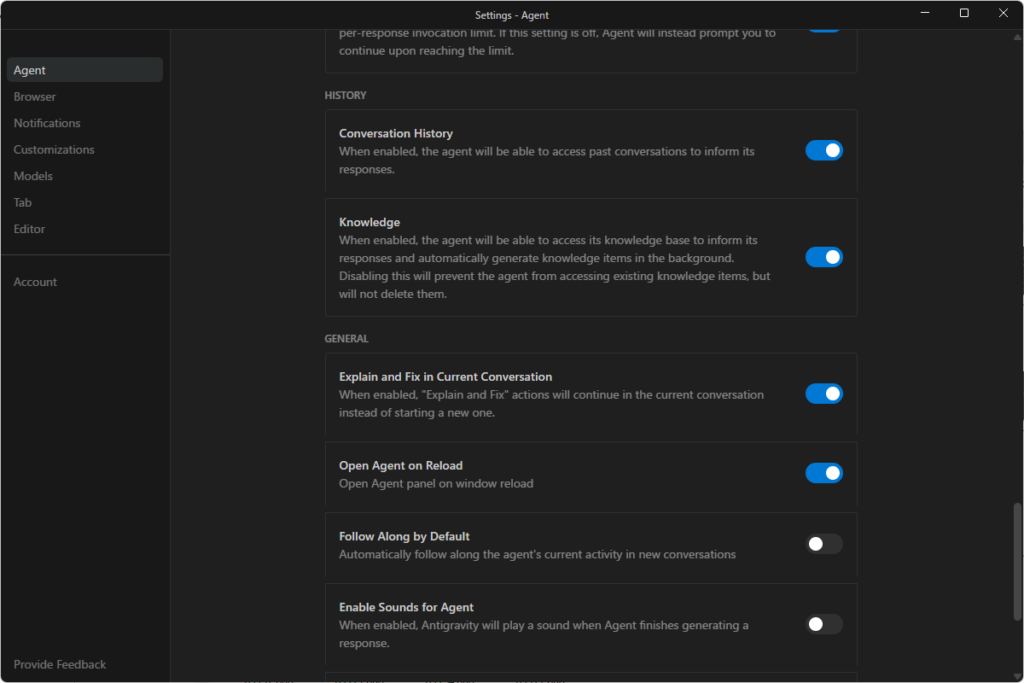
Task: Turn on Enable Sounds for Agent
Action: 824,624
